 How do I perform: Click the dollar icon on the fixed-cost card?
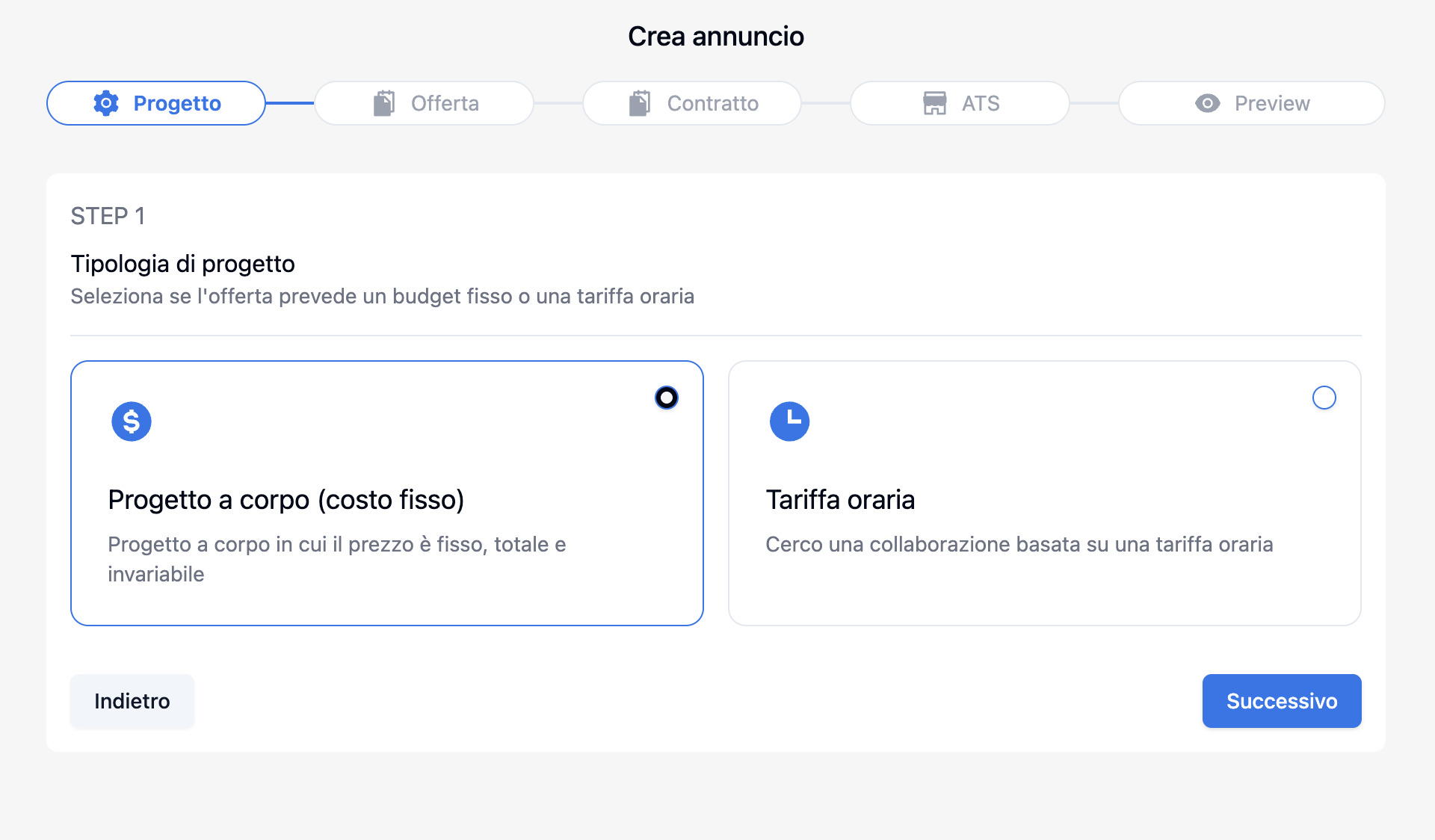131,421
